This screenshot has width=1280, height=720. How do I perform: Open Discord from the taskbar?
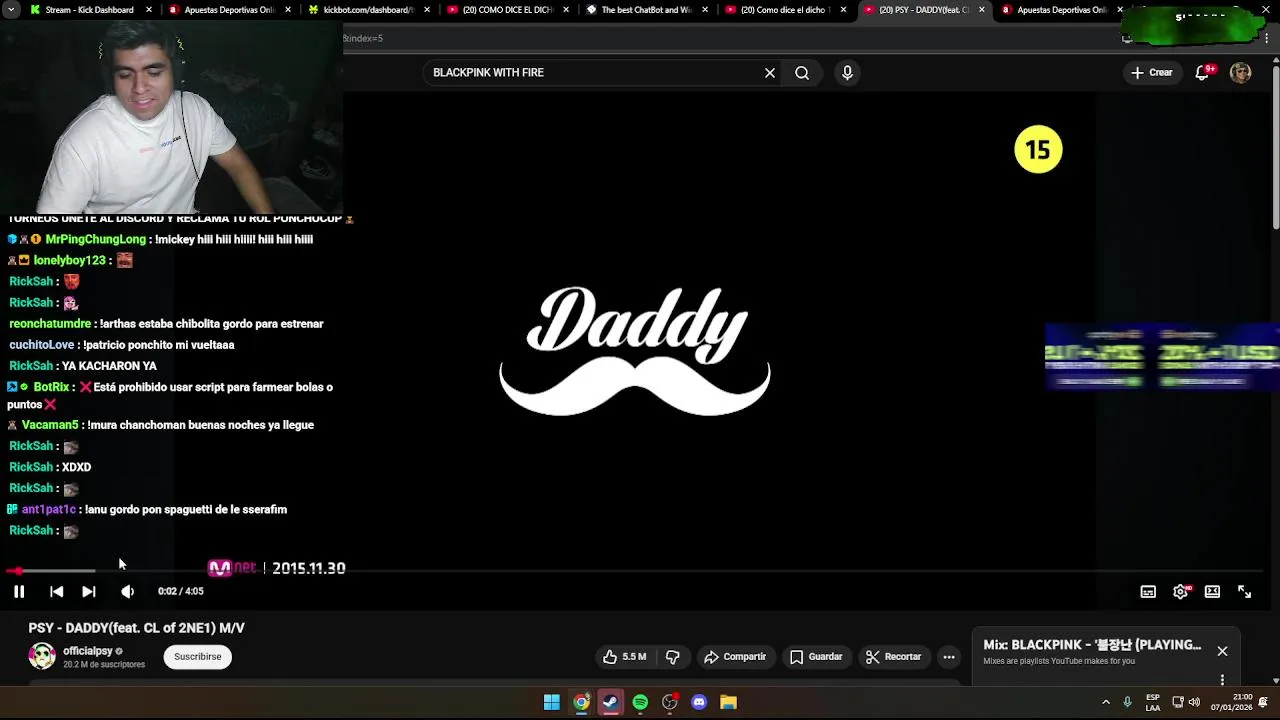pos(699,702)
